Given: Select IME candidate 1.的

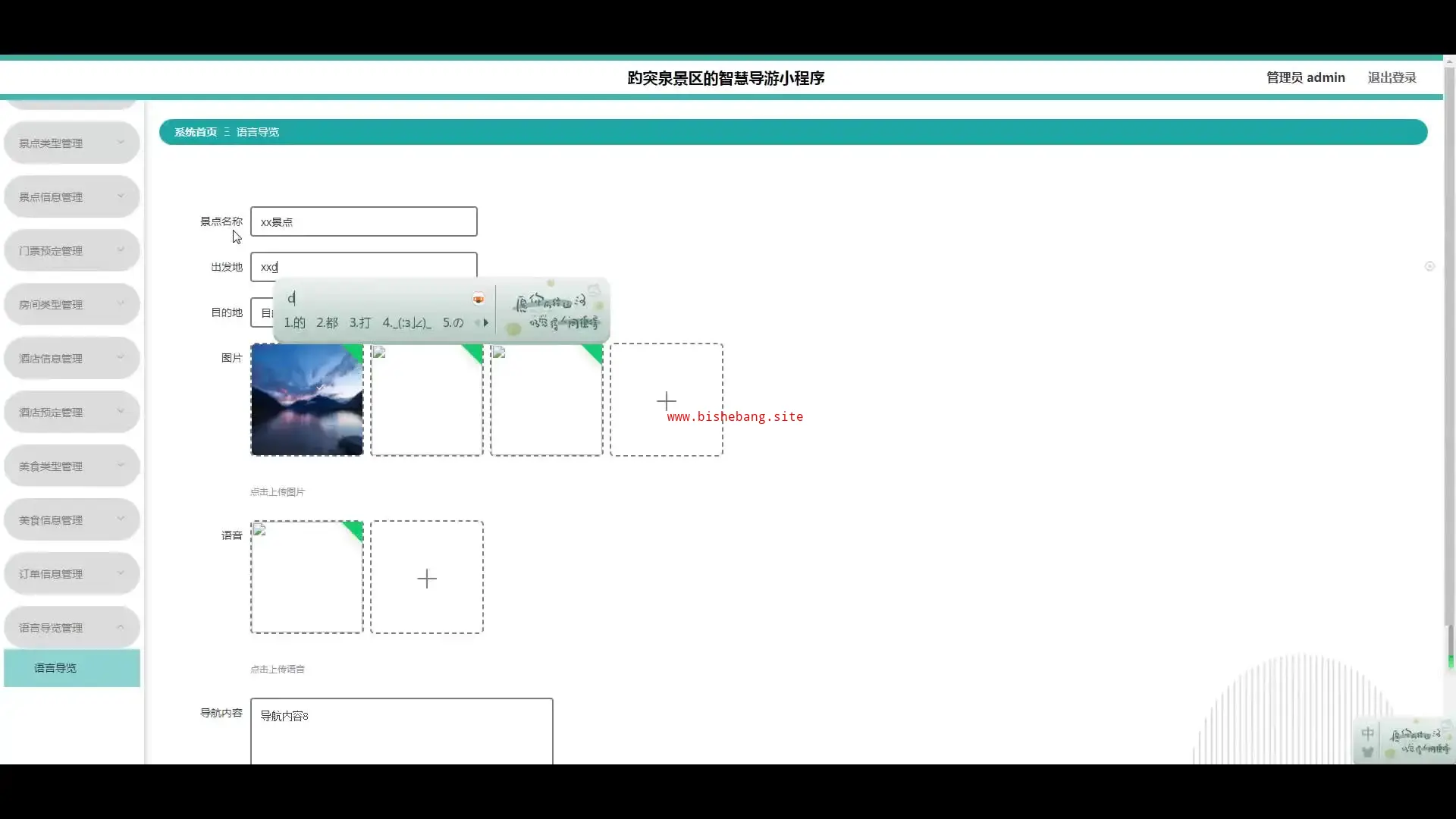Looking at the screenshot, I should click(x=294, y=323).
